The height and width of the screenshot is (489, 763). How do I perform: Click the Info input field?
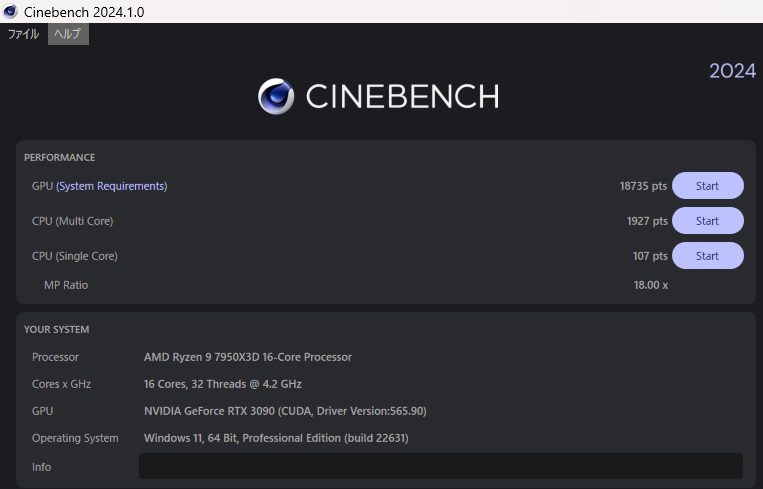(x=441, y=466)
